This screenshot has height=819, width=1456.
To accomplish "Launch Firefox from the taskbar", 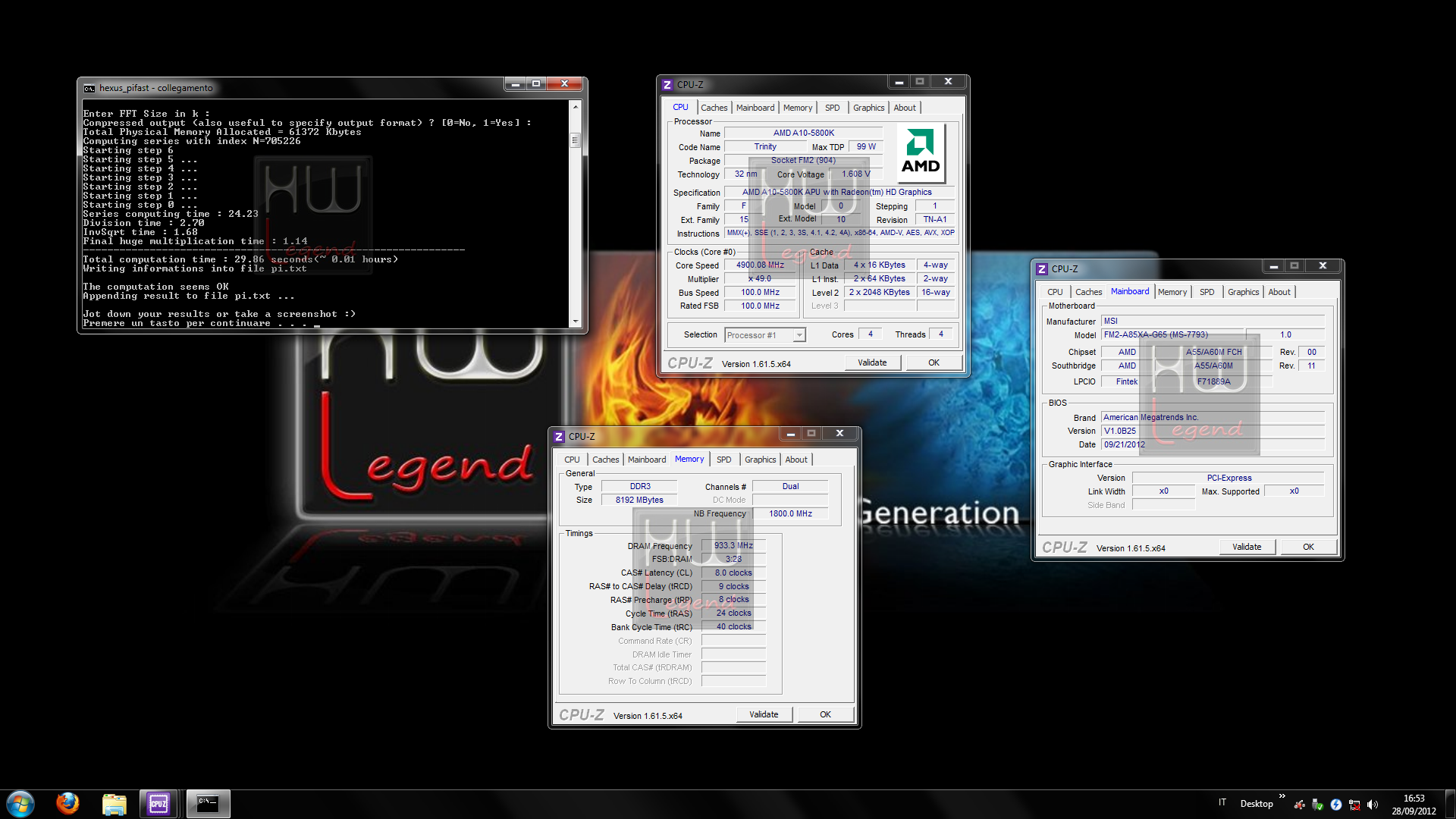I will tap(67, 803).
